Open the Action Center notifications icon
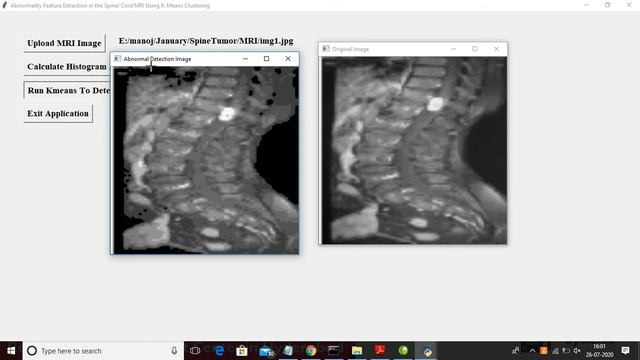Screen dimensions: 640x360 (x=625, y=351)
